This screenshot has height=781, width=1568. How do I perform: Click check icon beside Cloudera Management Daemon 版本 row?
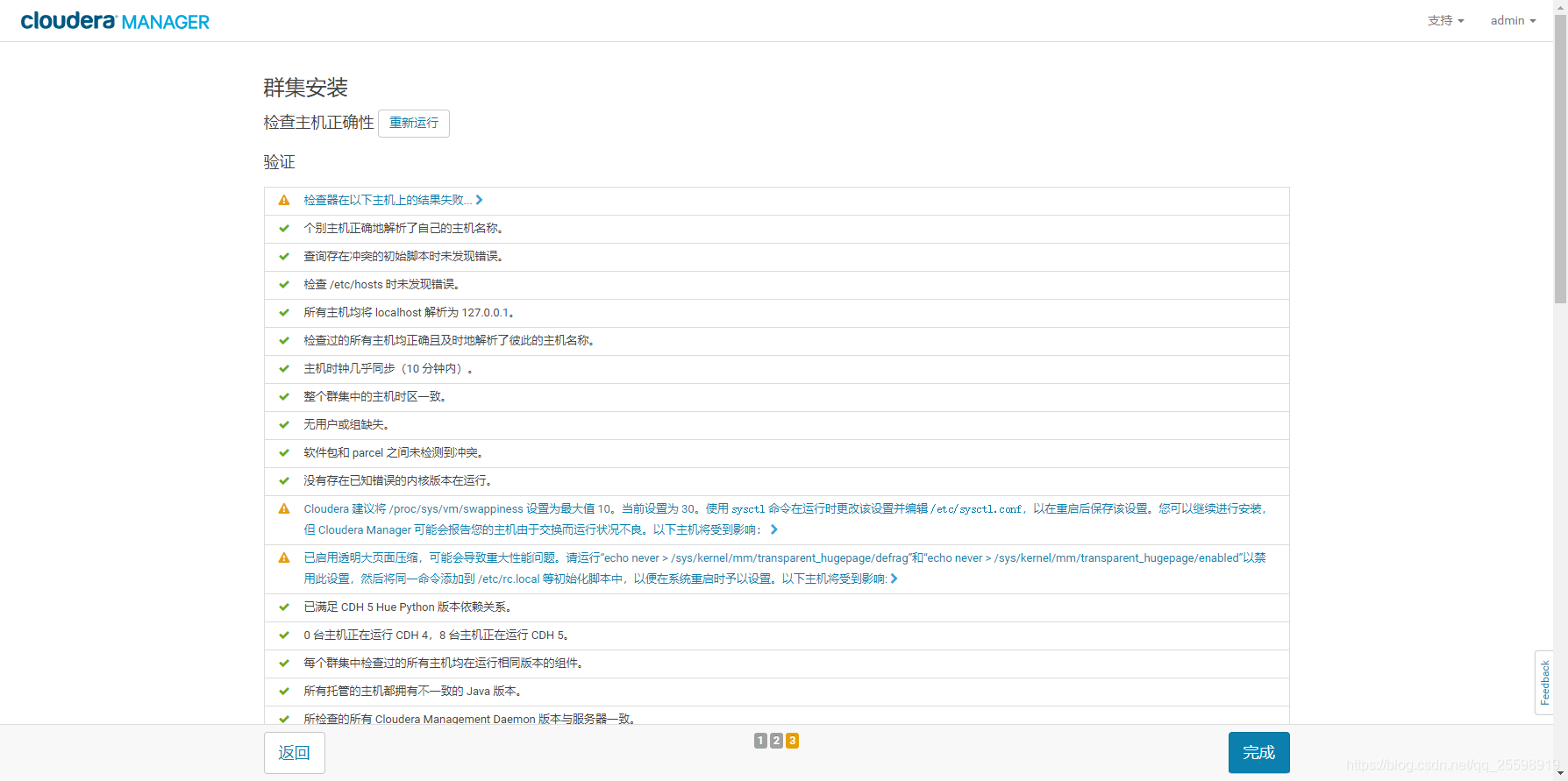click(284, 719)
